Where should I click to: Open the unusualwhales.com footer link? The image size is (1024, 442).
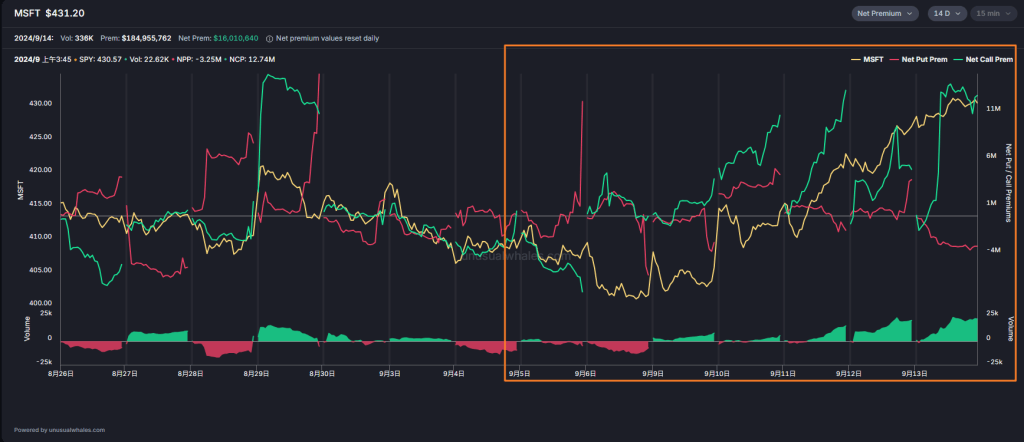[x=59, y=430]
